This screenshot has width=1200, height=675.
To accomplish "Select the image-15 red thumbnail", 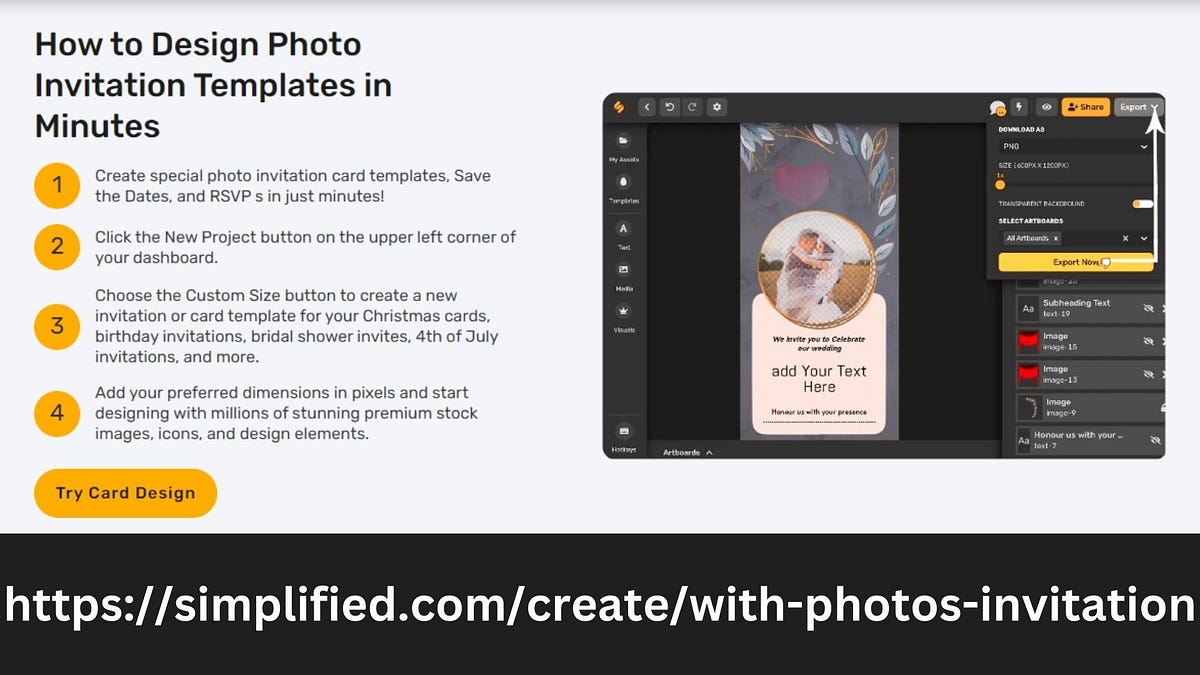I will [1028, 341].
